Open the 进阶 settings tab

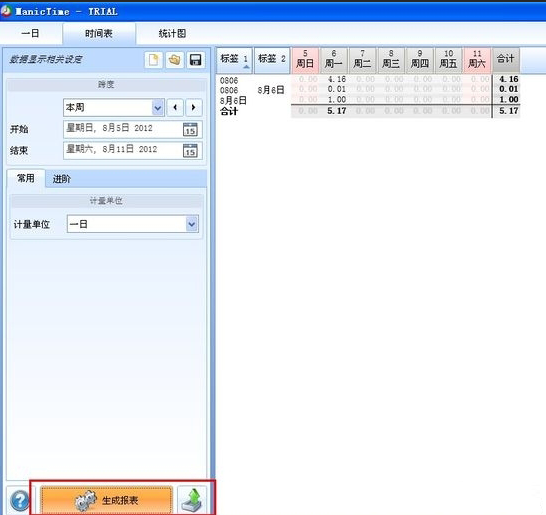click(62, 179)
